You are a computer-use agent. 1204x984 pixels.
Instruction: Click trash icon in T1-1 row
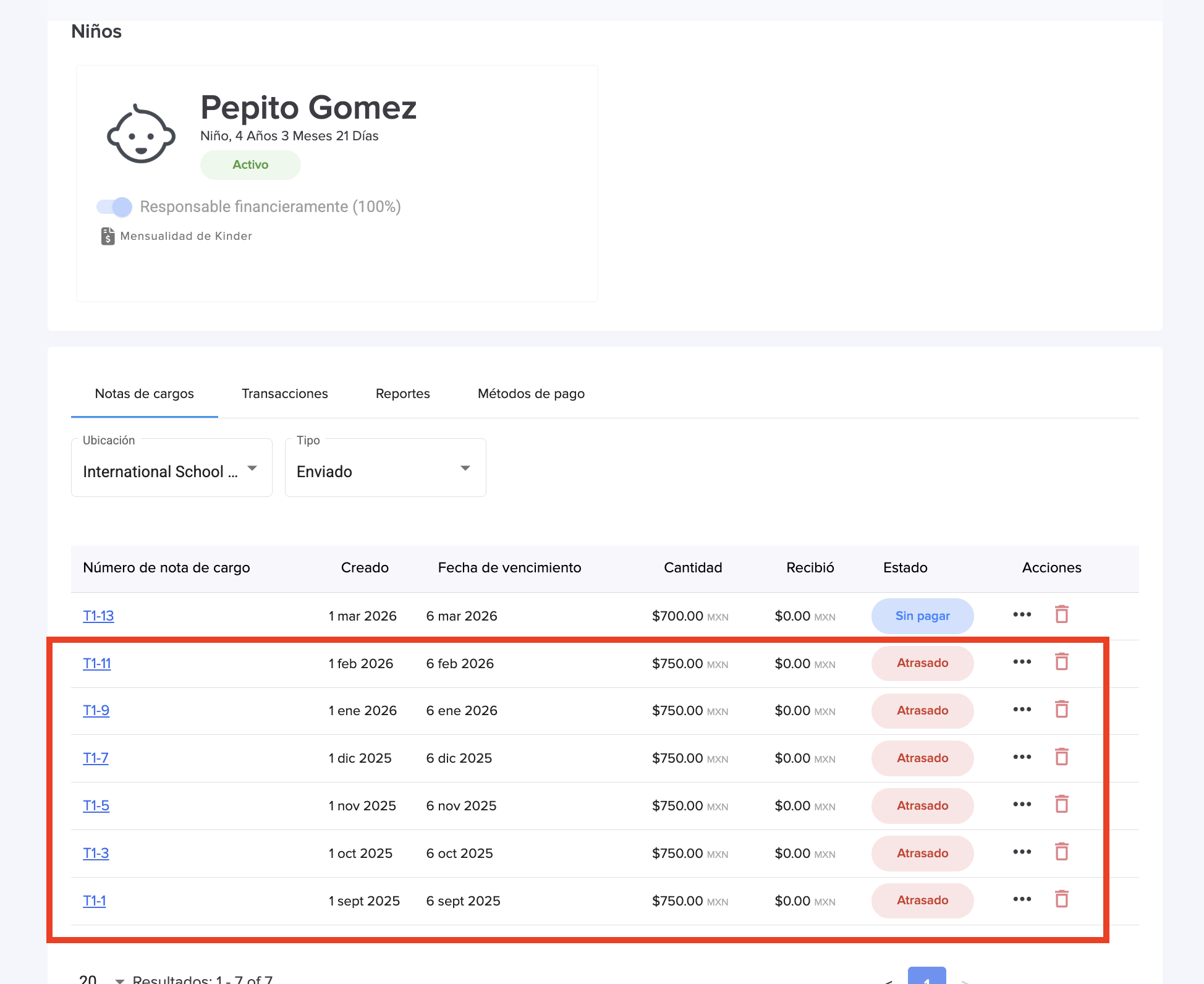tap(1061, 899)
